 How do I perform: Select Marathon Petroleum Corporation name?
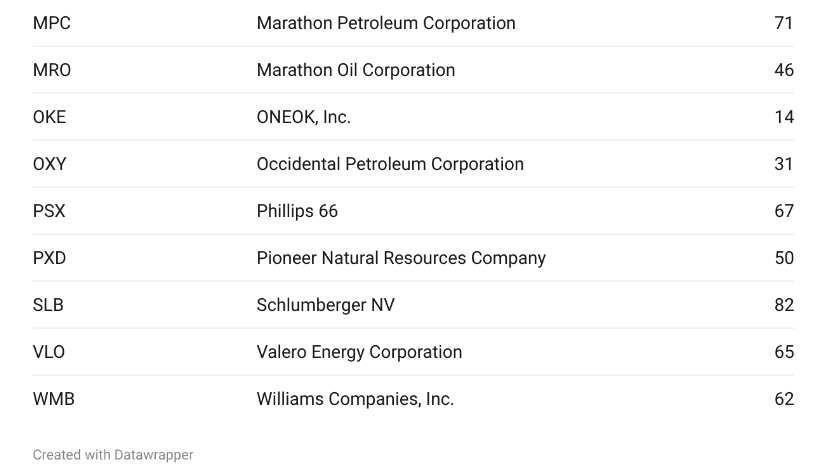[x=386, y=23]
